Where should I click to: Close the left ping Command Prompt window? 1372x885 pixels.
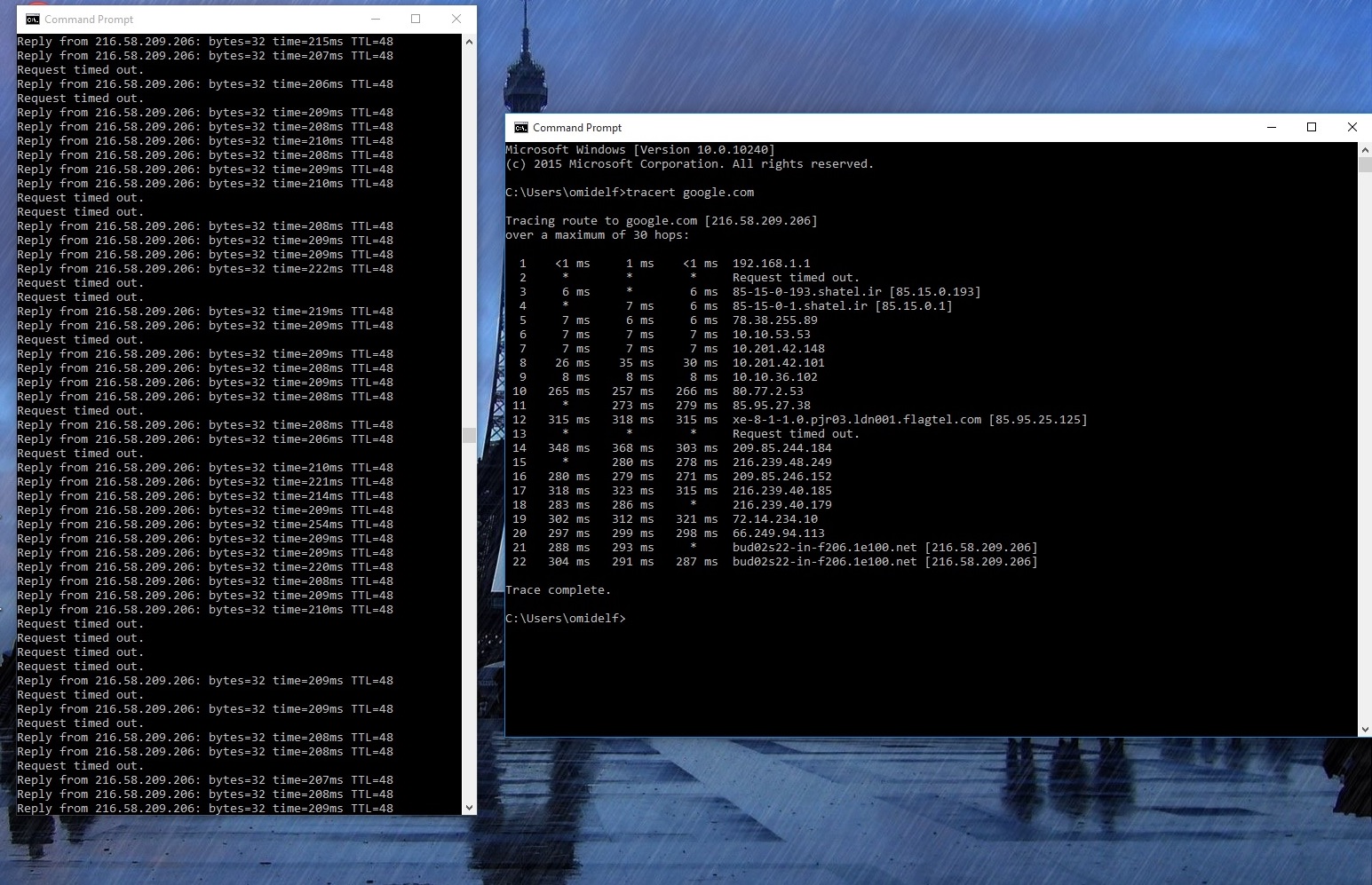pyautogui.click(x=456, y=19)
